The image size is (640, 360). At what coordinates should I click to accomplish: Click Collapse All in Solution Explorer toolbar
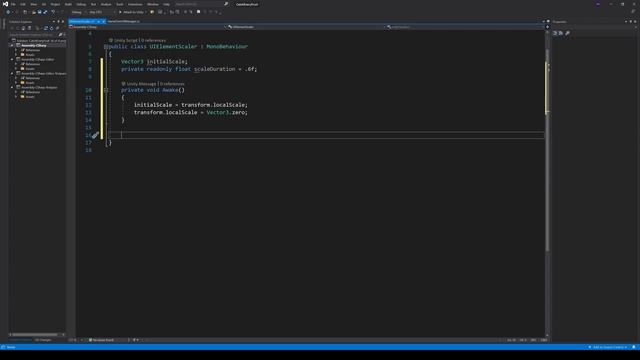click(x=46, y=28)
